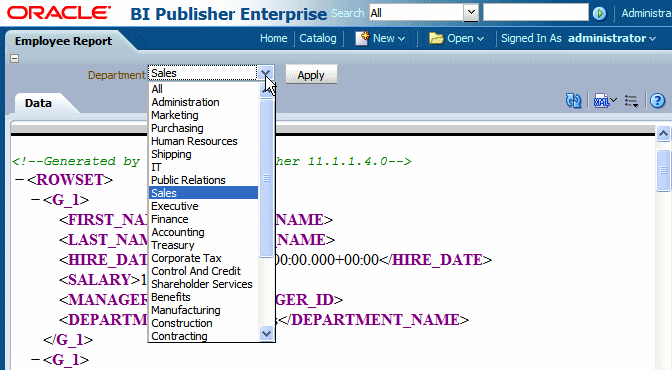Click the search text field
The width and height of the screenshot is (672, 370).
click(x=536, y=13)
